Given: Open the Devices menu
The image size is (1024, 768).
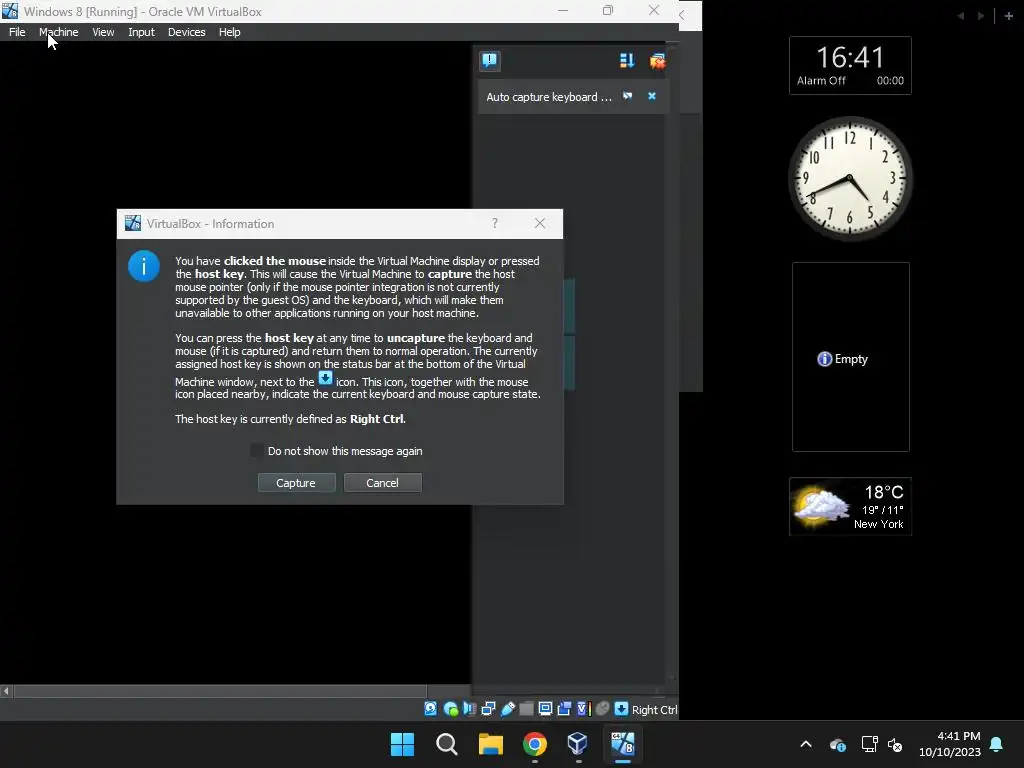Looking at the screenshot, I should point(186,32).
